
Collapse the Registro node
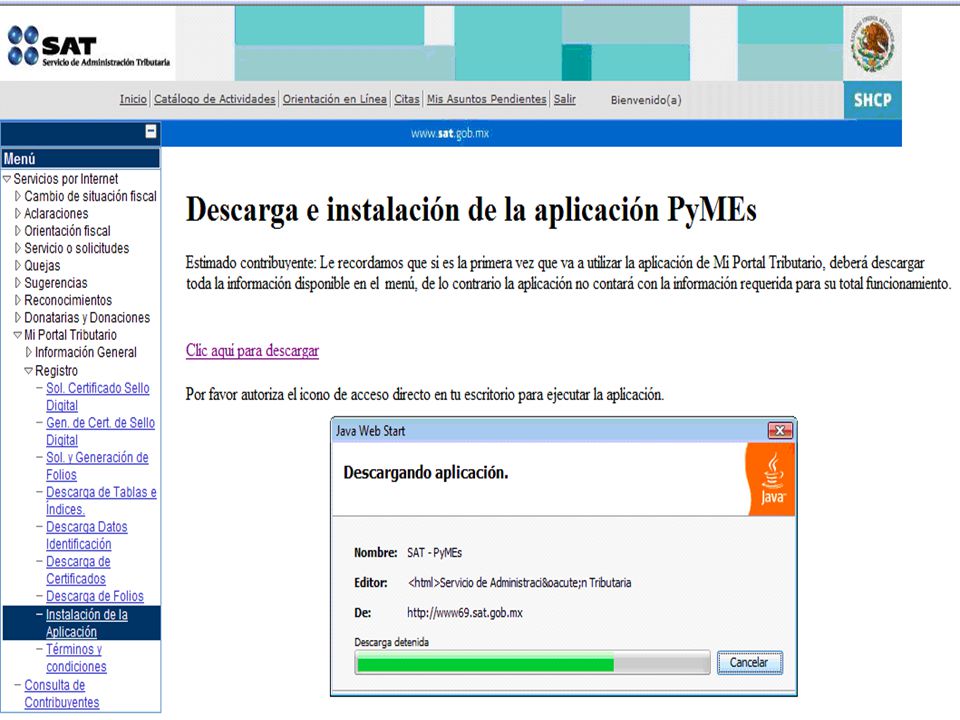[x=28, y=370]
